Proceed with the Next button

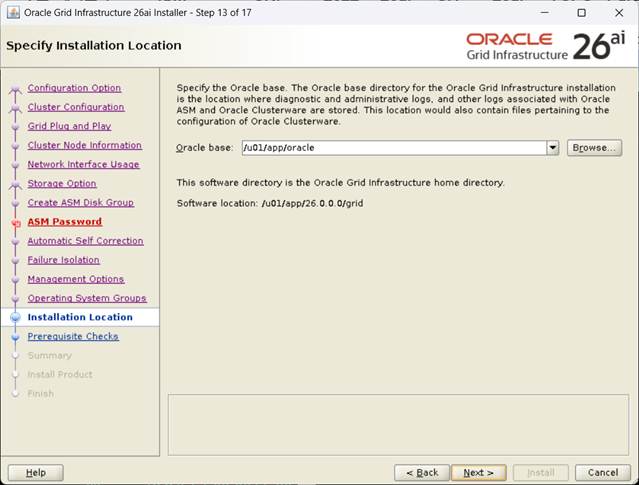pos(479,473)
